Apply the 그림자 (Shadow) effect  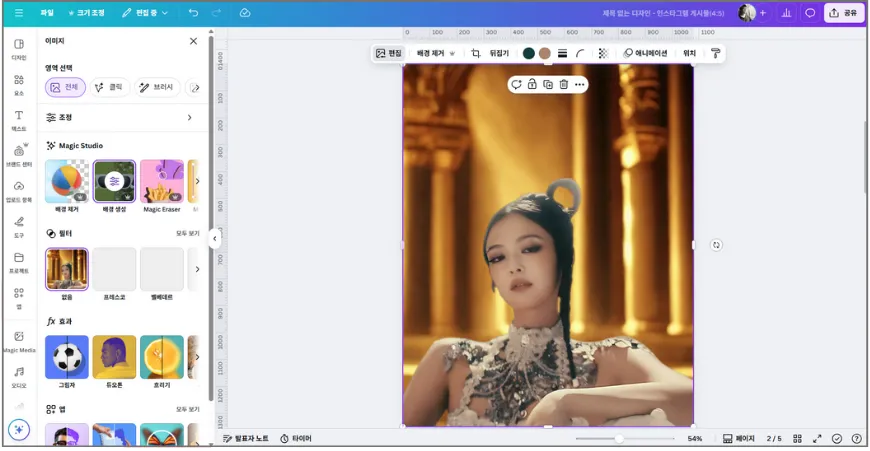coord(67,357)
